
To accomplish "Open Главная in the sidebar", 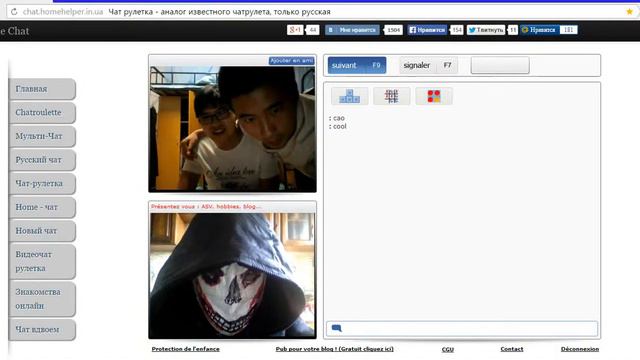I will pos(42,89).
